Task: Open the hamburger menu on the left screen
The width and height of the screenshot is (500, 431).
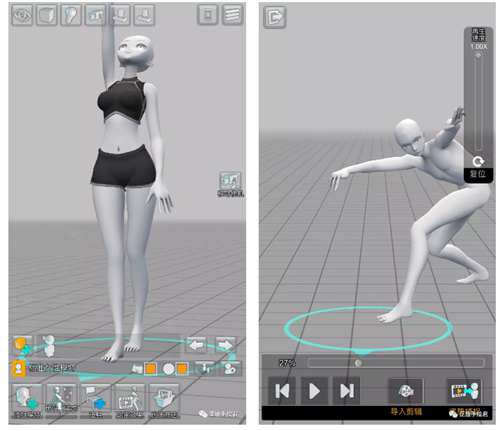Action: [x=233, y=15]
